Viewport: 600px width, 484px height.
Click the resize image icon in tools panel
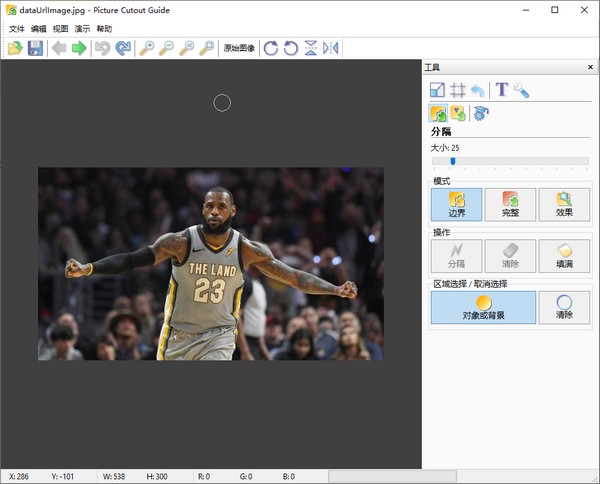(x=437, y=90)
